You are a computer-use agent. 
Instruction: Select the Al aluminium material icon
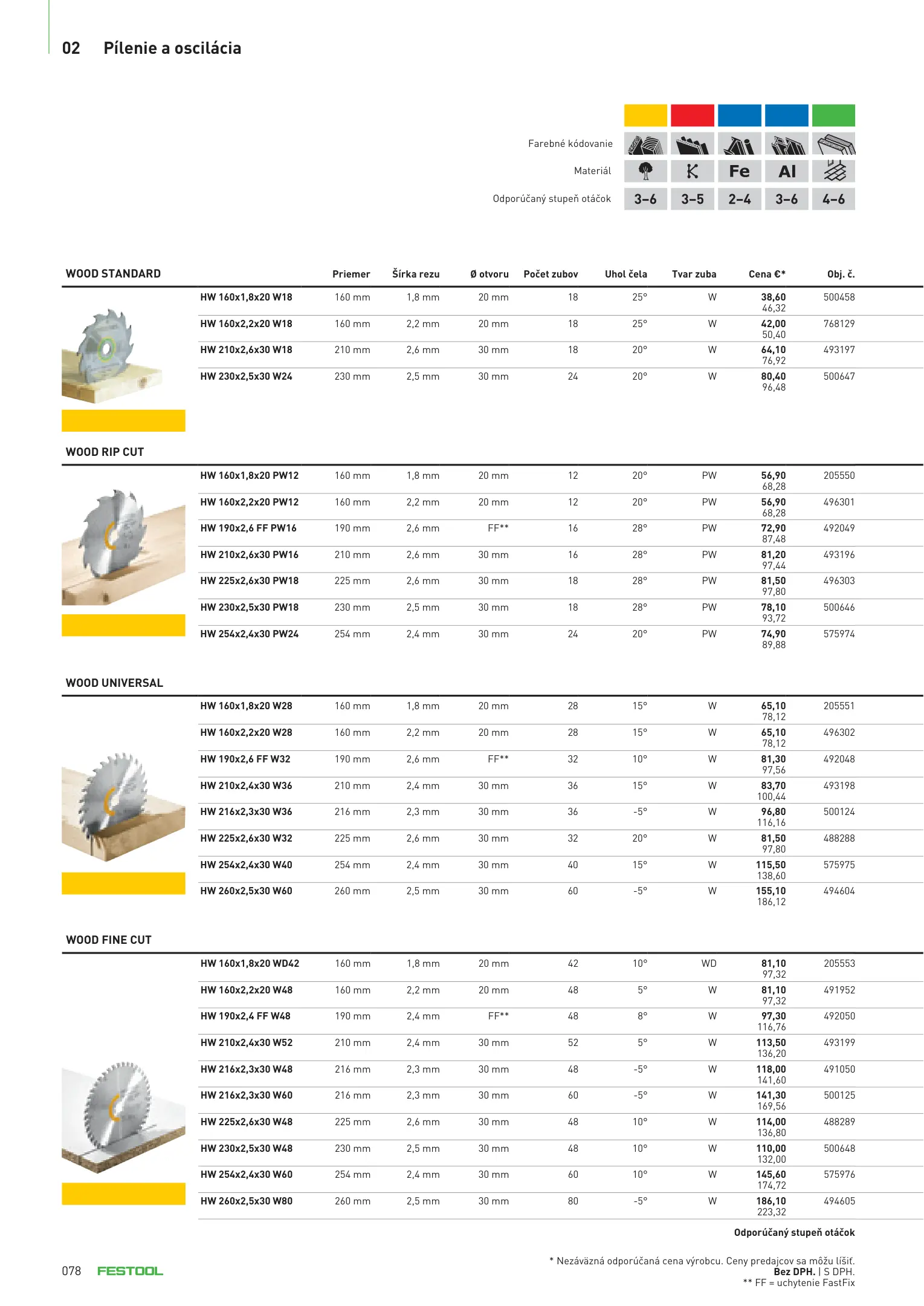click(x=786, y=171)
